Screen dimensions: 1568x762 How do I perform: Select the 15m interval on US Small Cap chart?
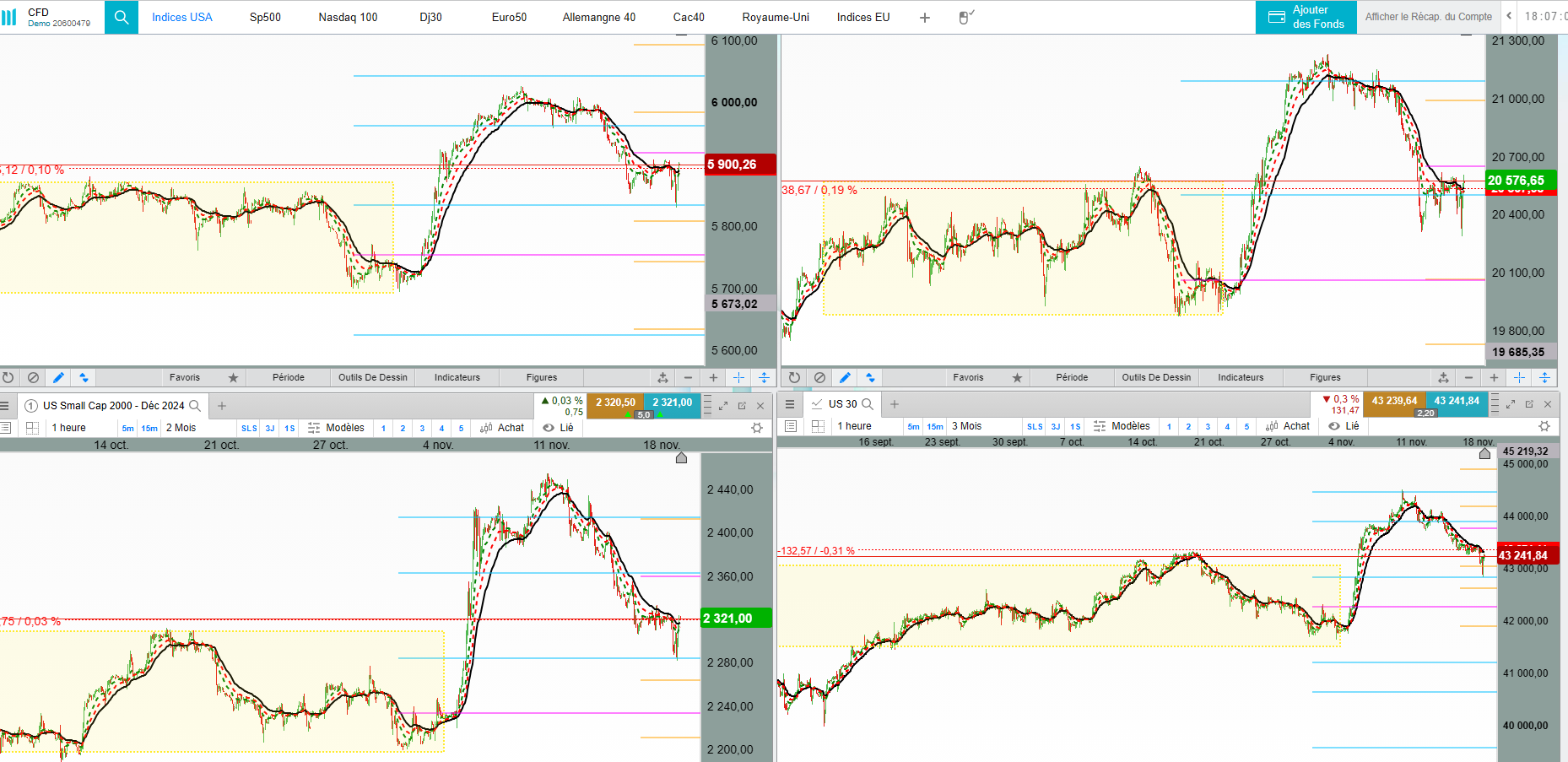[x=149, y=428]
